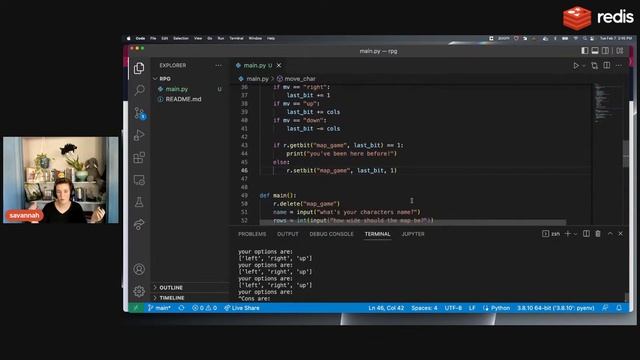
Task: Open the Terminal menu in menu bar
Action: tap(236, 38)
